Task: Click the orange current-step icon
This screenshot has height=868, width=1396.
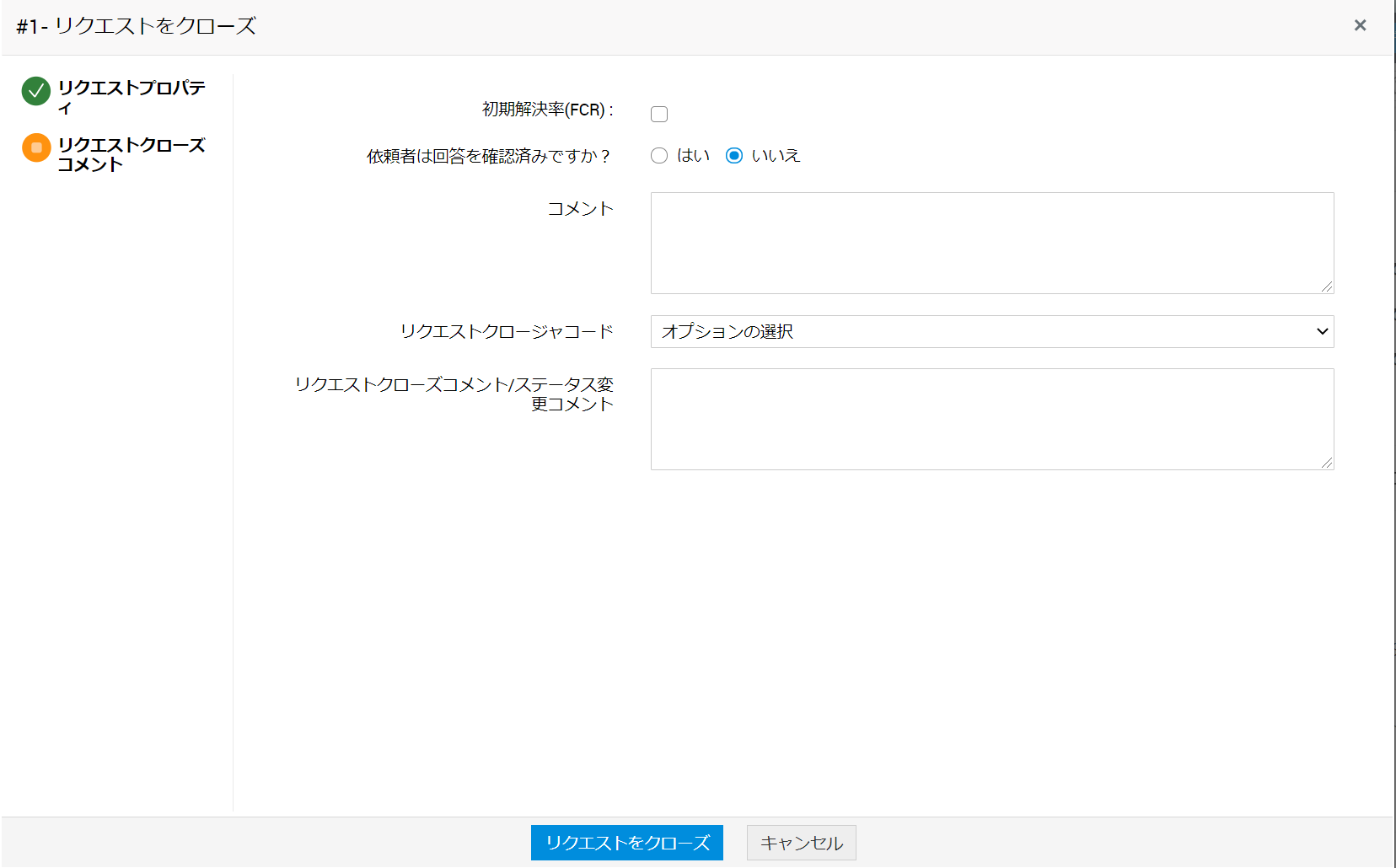Action: pos(36,147)
